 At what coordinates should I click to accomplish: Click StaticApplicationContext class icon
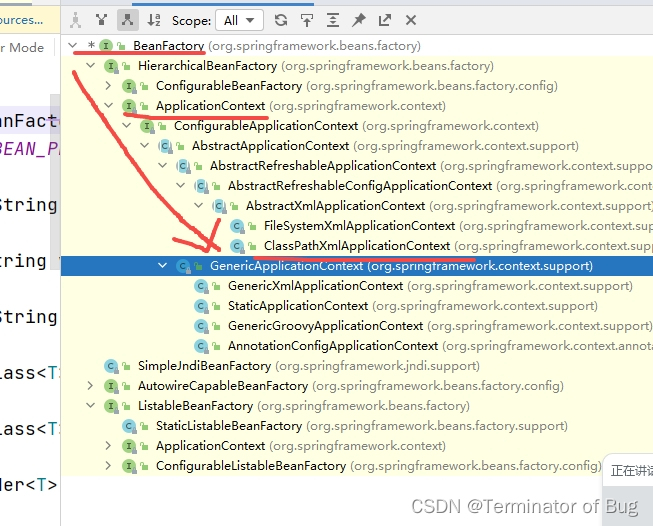pos(201,306)
